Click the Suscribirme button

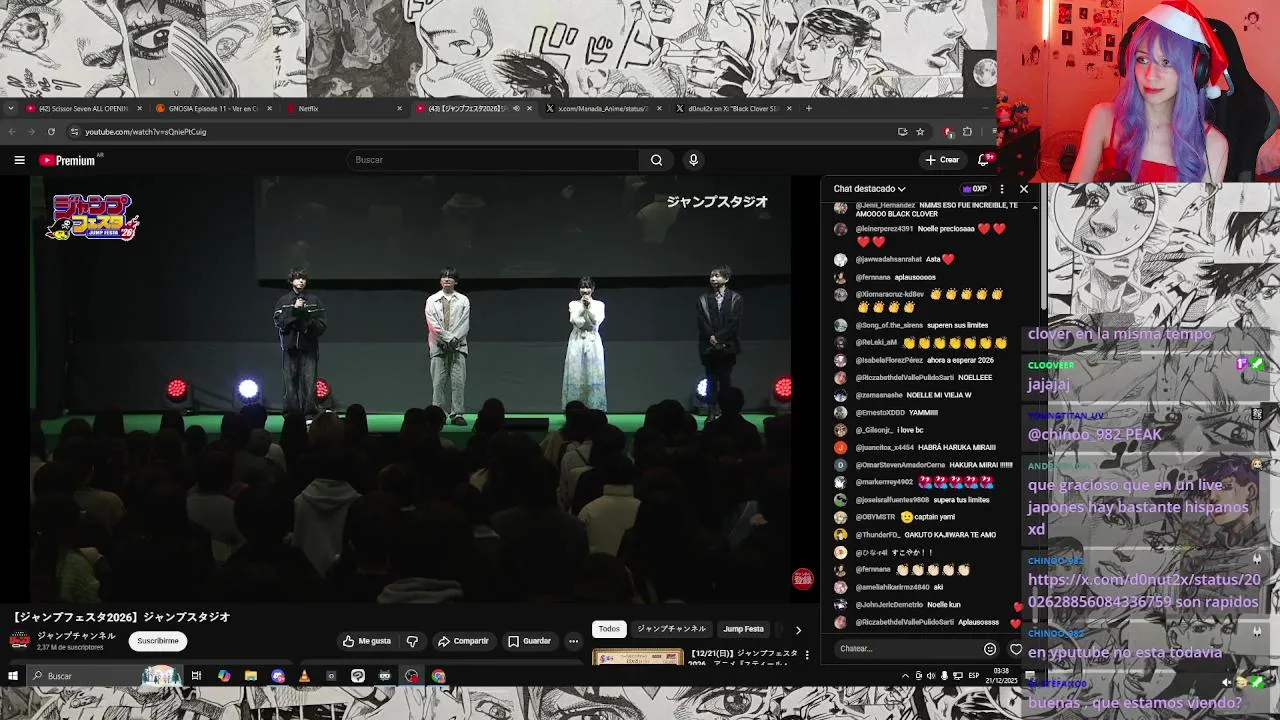(158, 641)
